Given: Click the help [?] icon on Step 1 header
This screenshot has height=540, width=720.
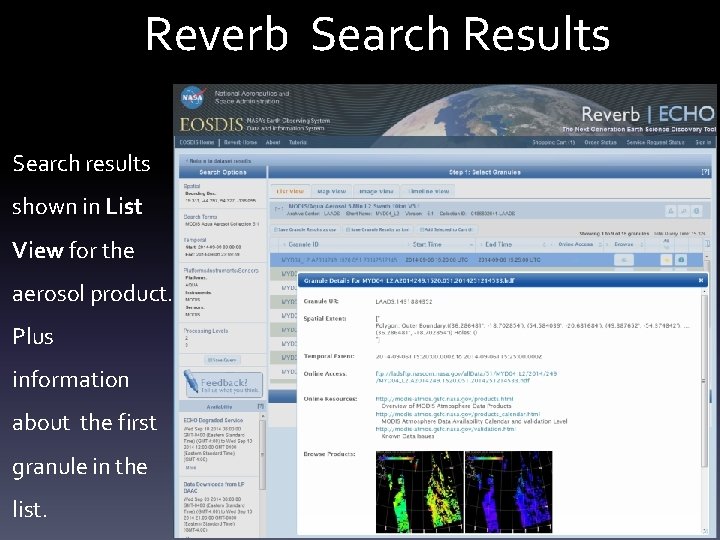Looking at the screenshot, I should 706,172.
